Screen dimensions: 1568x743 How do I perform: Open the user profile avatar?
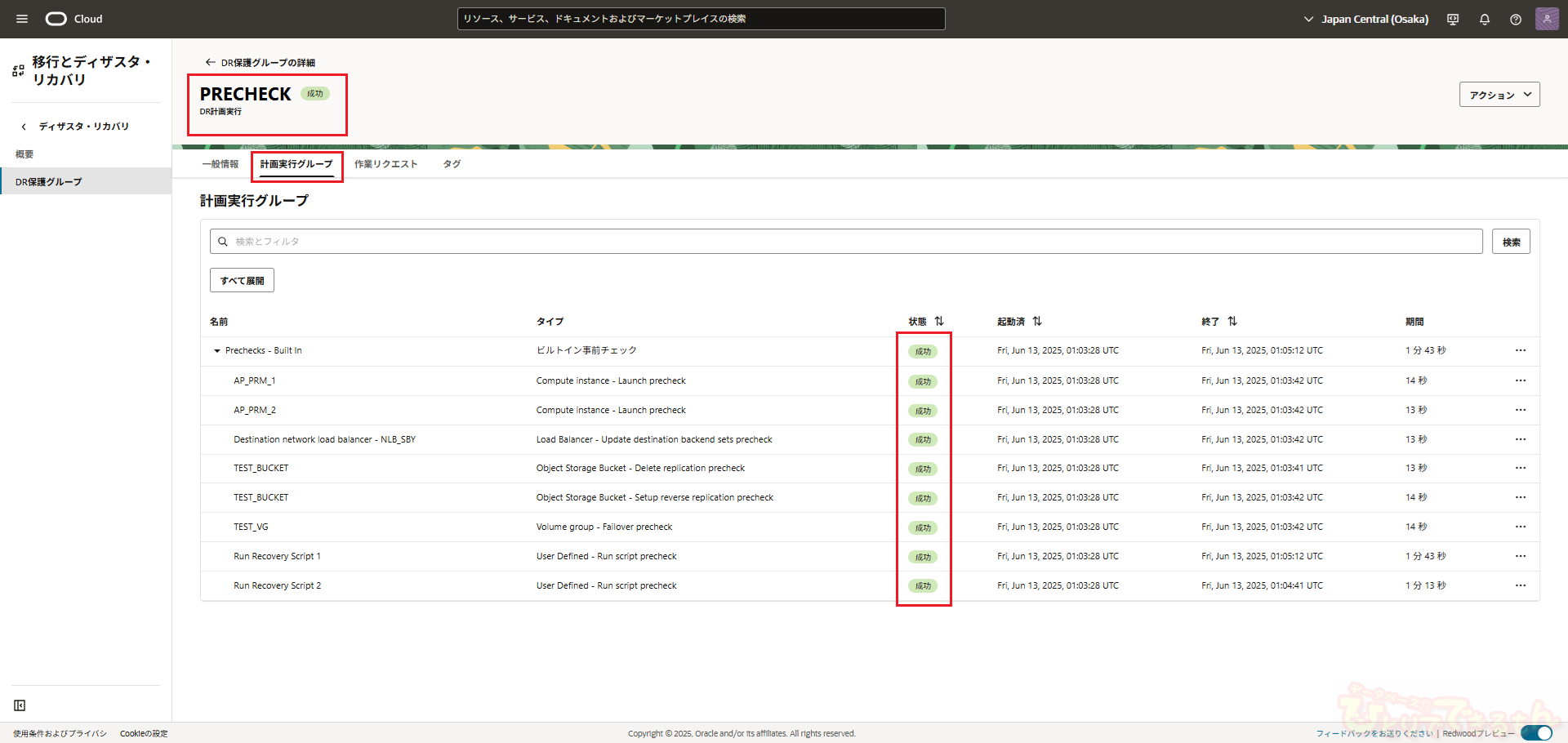pos(1546,19)
